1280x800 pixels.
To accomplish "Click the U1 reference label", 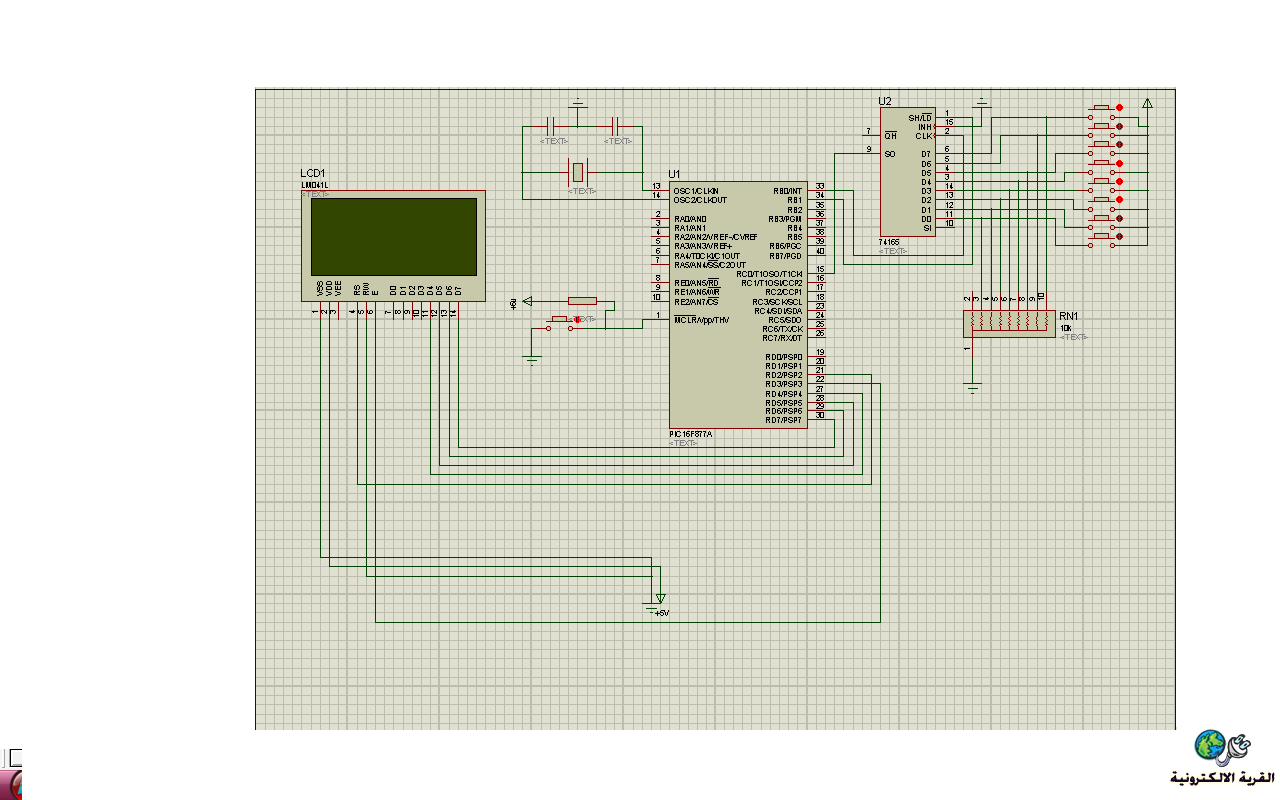I will [674, 175].
